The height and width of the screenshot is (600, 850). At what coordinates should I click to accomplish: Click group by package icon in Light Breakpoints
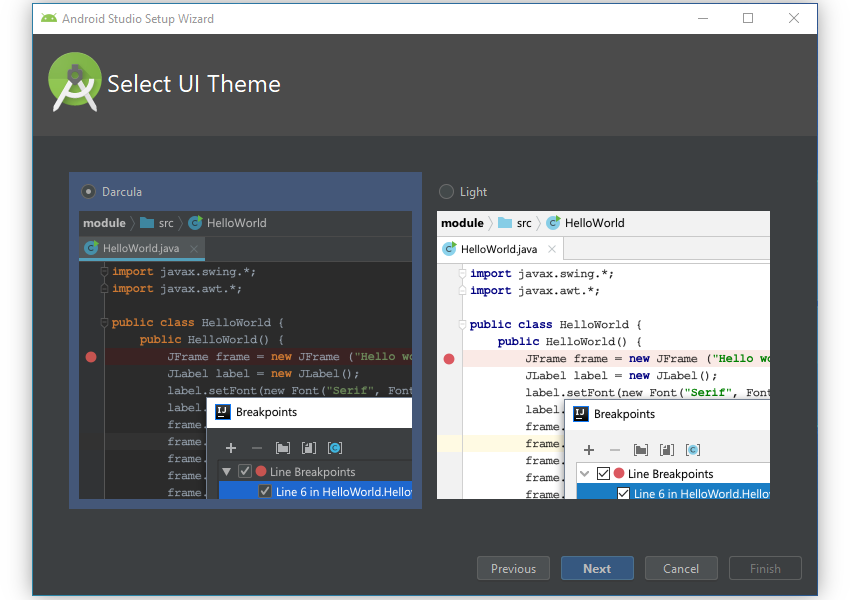pyautogui.click(x=641, y=450)
